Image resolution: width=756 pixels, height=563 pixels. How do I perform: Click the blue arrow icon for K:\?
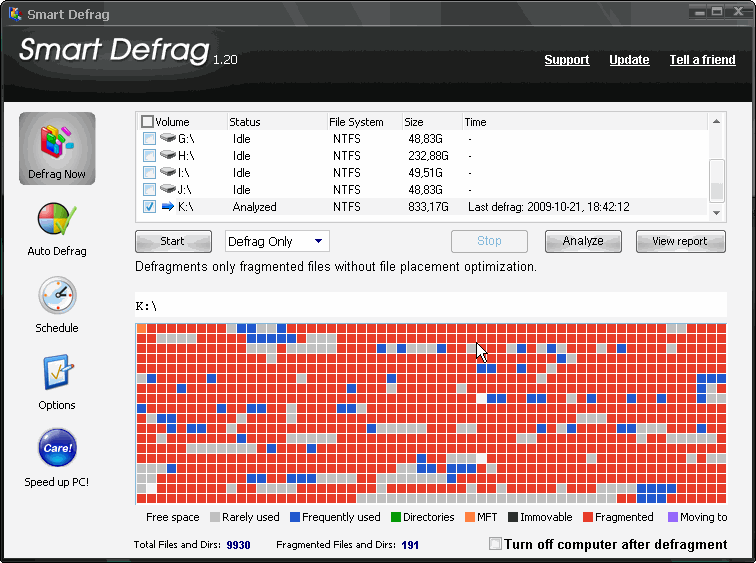[167, 207]
